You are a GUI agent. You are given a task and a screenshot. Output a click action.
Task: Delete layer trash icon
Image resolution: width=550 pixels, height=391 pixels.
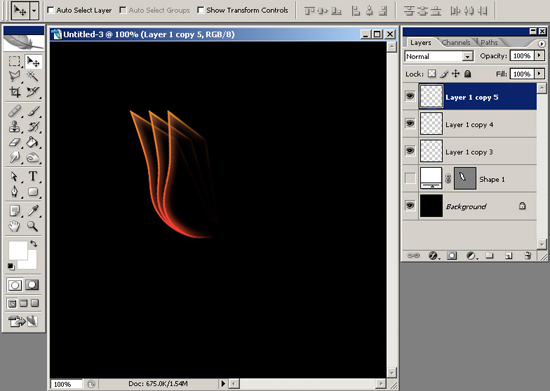pyautogui.click(x=528, y=256)
